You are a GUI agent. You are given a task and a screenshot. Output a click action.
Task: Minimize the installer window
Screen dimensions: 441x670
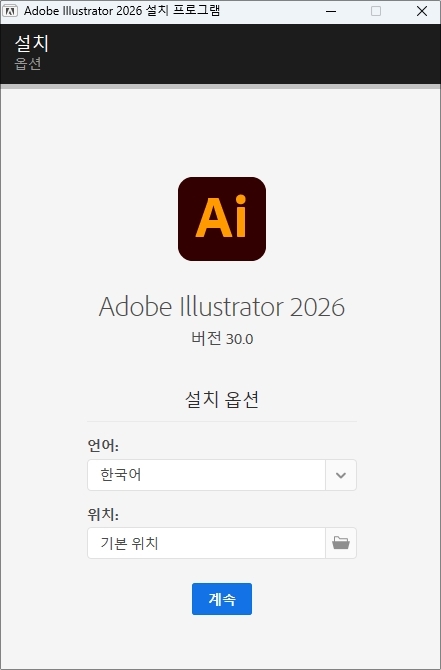coord(331,12)
